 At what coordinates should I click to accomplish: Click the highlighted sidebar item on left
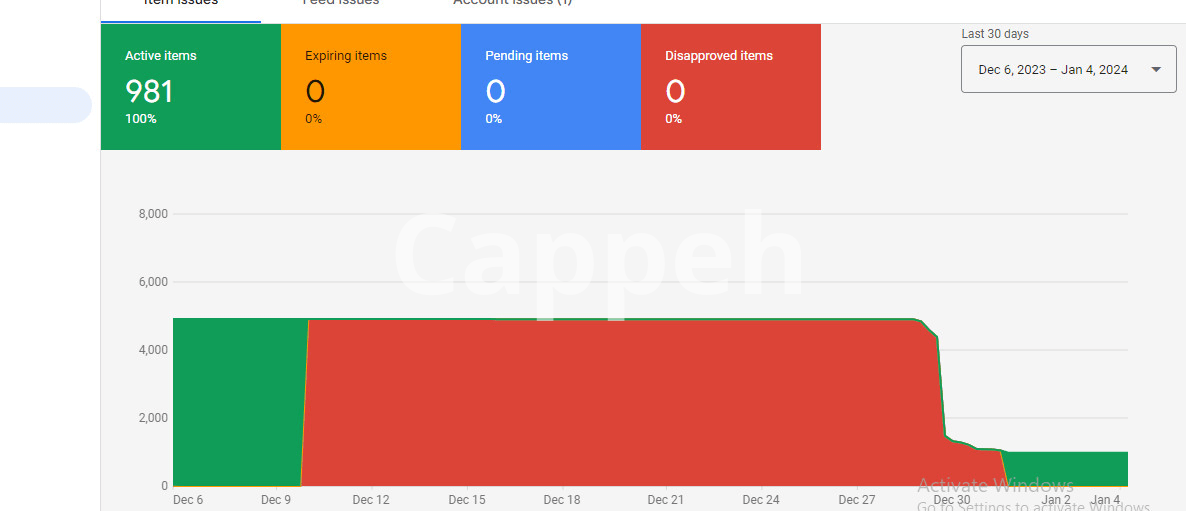click(x=45, y=105)
